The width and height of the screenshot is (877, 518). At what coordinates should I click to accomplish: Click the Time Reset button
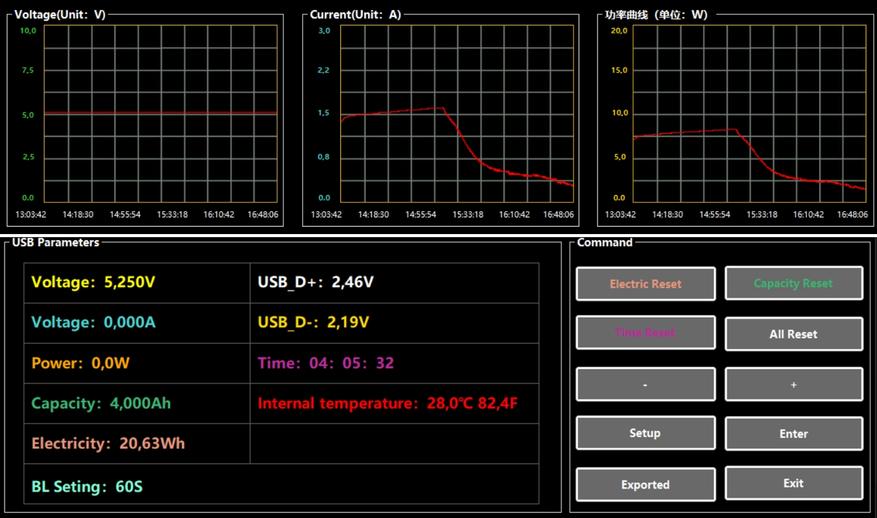pos(645,332)
